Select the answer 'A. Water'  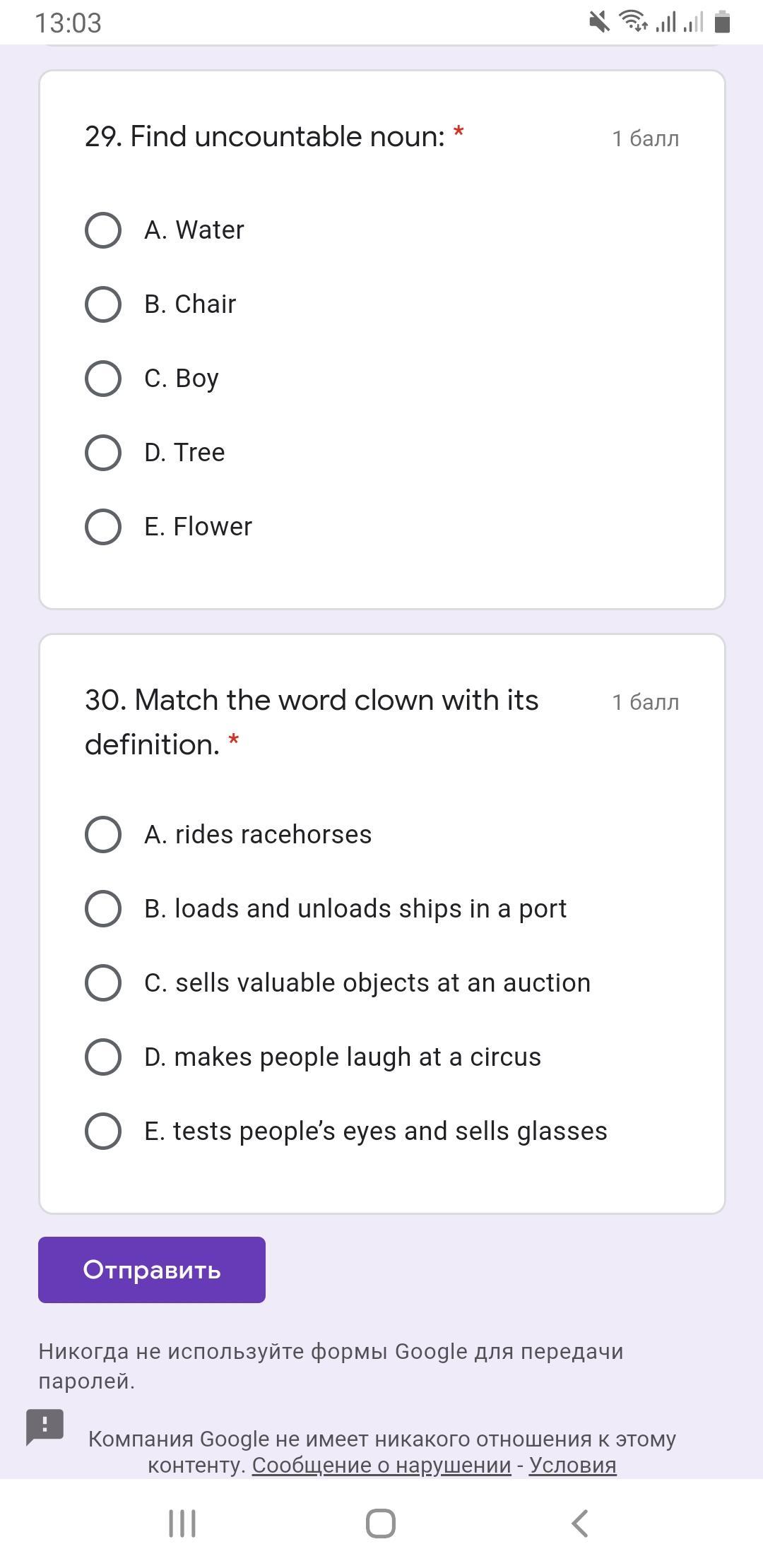(x=103, y=230)
